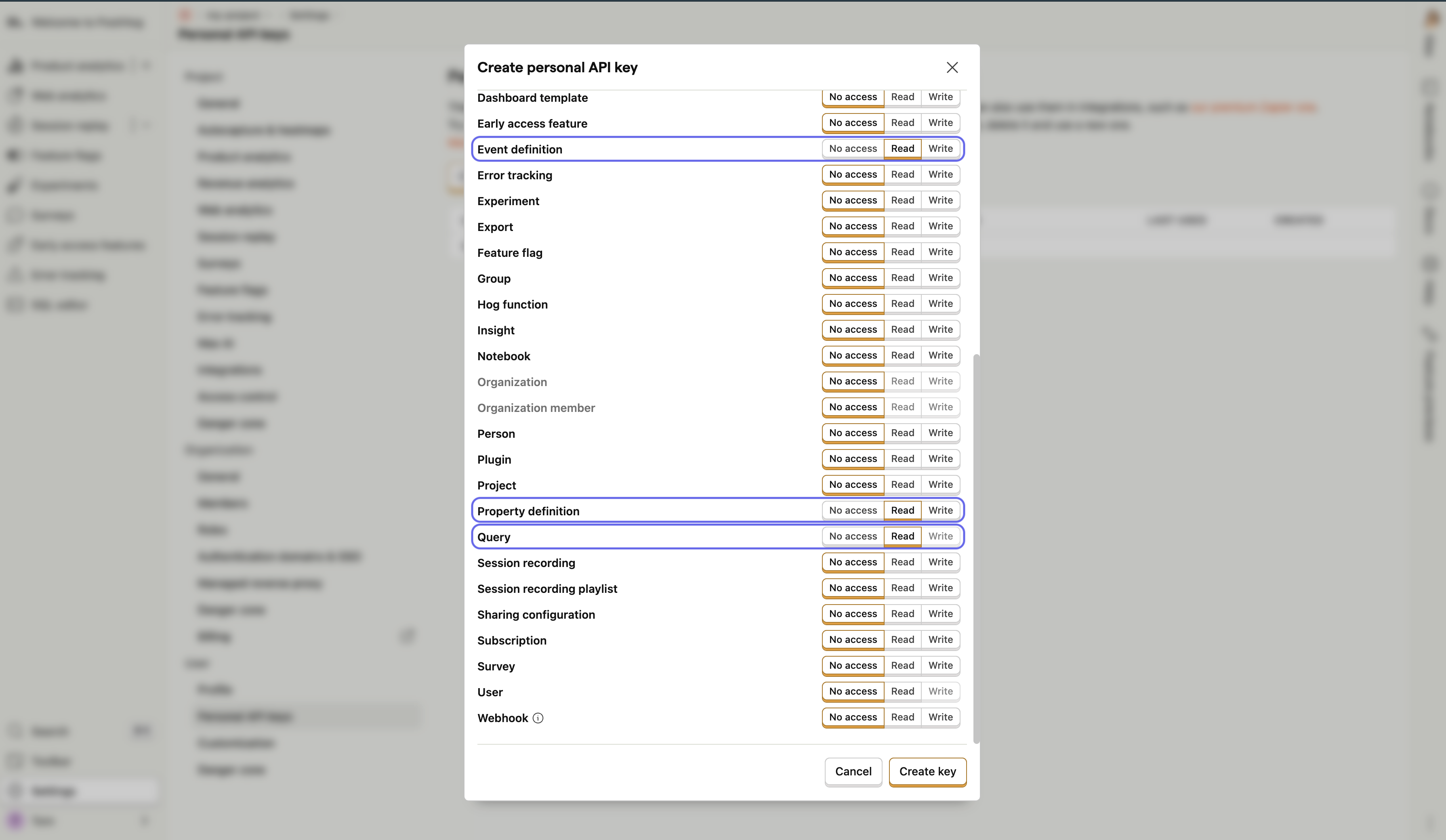This screenshot has height=840, width=1446.
Task: Click the info icon next to Webhook
Action: click(538, 718)
